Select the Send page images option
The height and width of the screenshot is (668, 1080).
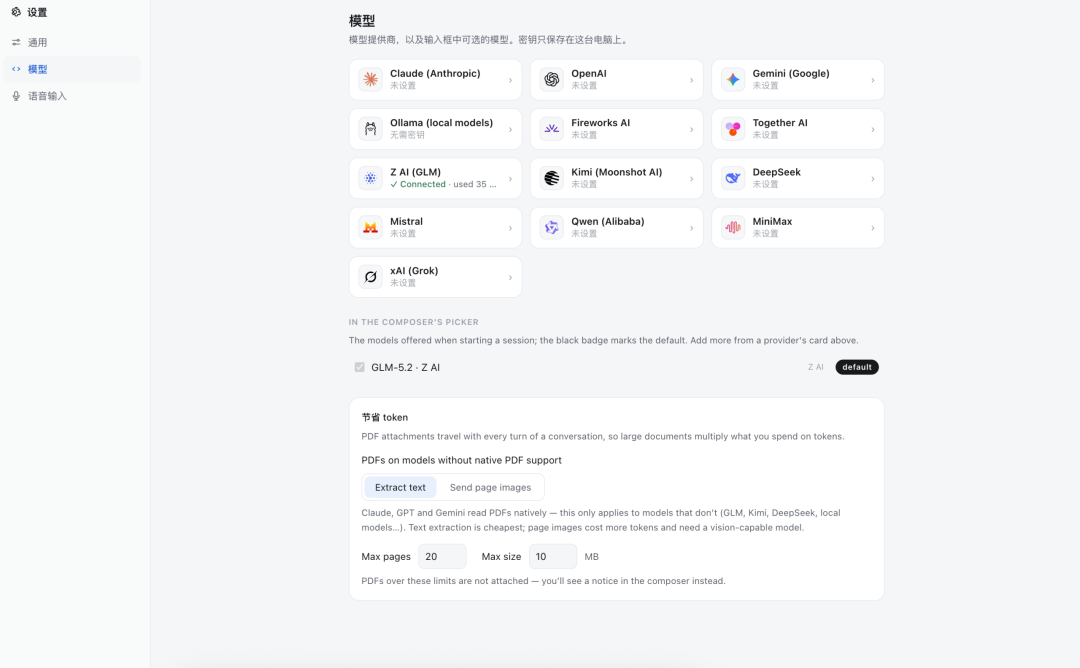pyautogui.click(x=490, y=487)
